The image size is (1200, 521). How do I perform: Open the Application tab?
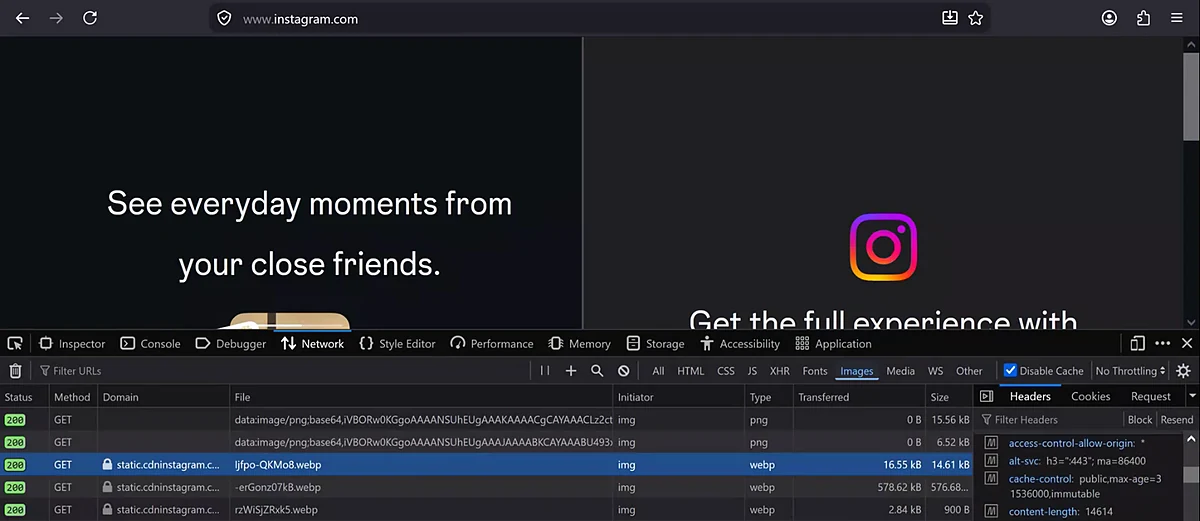tap(834, 343)
